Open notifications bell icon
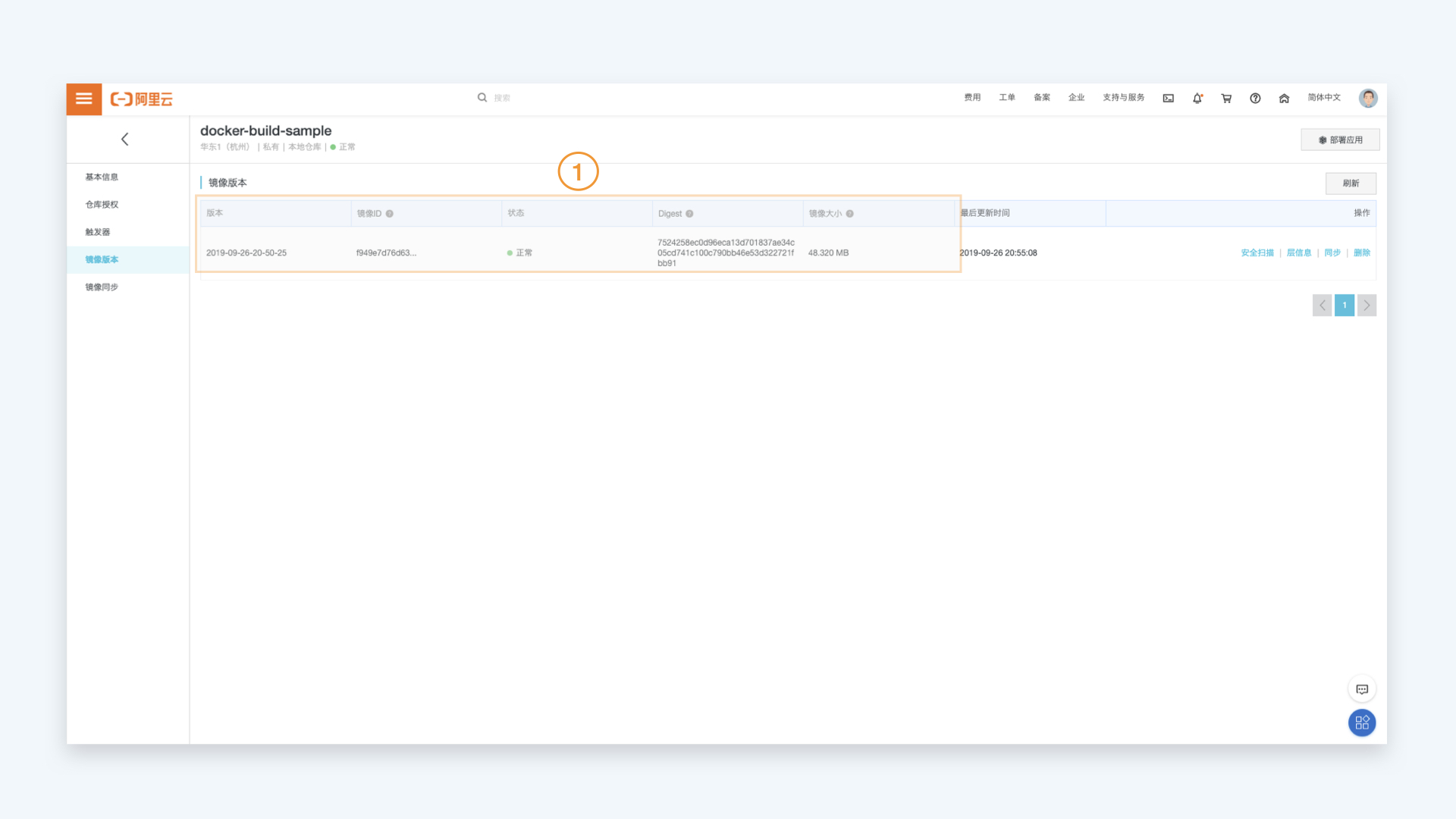Image resolution: width=1456 pixels, height=819 pixels. (x=1197, y=99)
